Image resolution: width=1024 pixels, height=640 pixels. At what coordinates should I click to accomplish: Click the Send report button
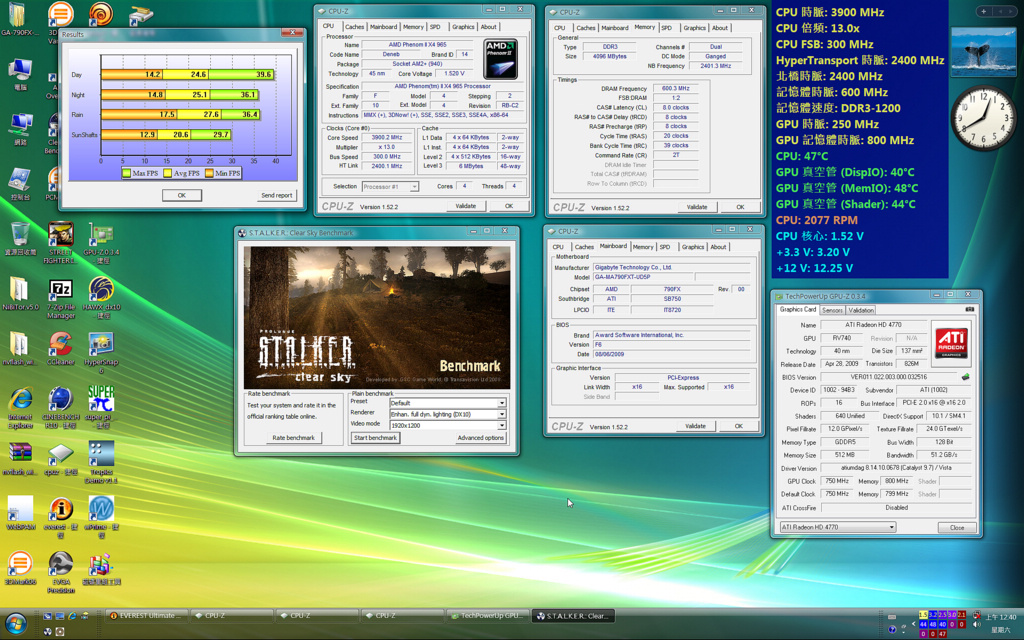pyautogui.click(x=276, y=195)
